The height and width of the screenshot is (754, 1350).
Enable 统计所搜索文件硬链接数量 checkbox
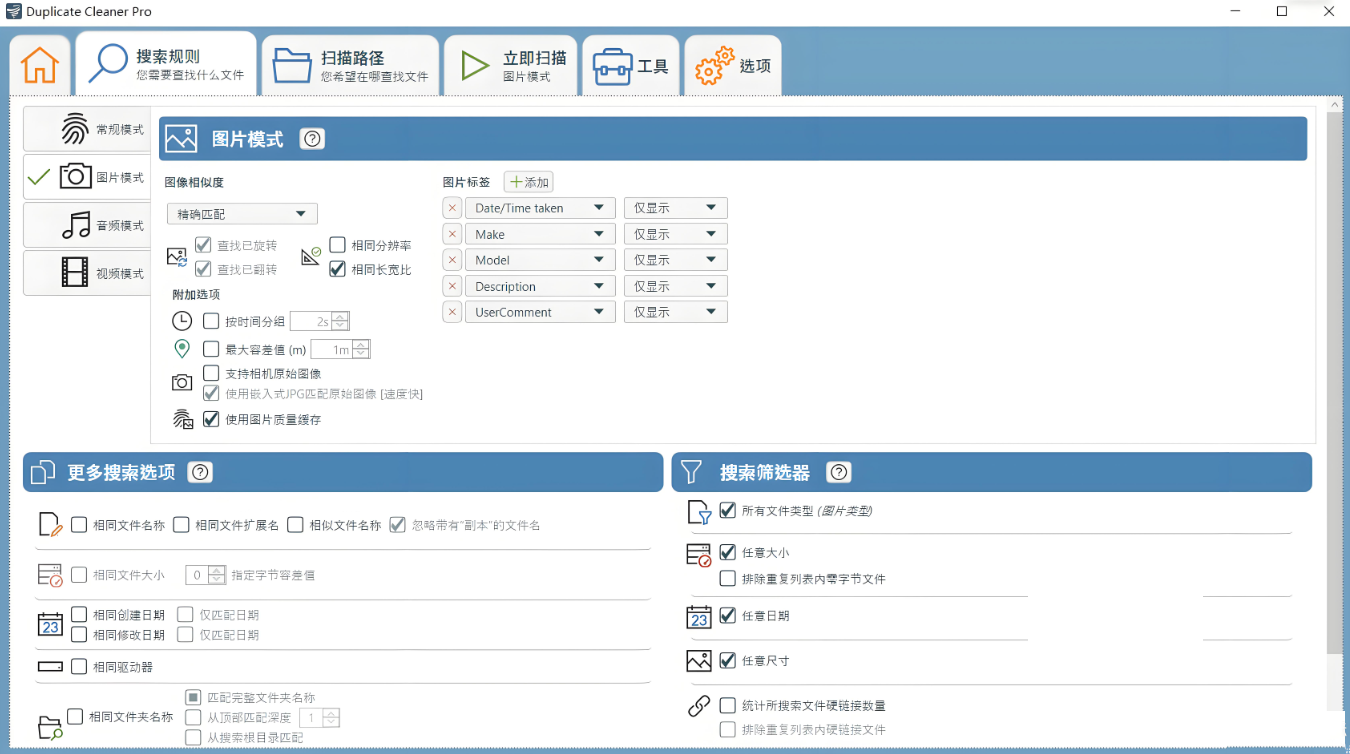click(728, 705)
